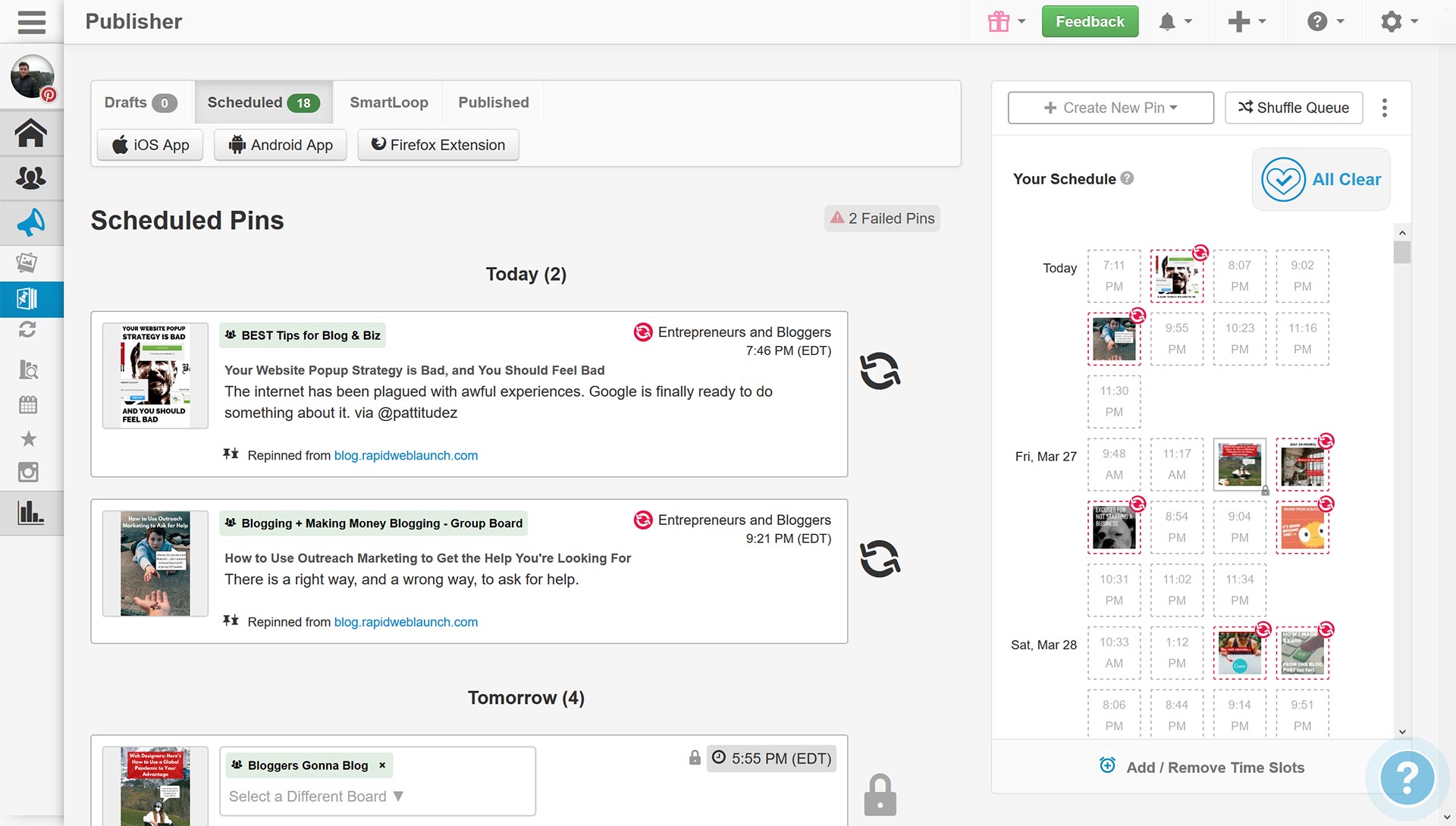Click SmartLoop icon beside the 7:46 PM pin
The width and height of the screenshot is (1456, 826).
click(x=880, y=371)
